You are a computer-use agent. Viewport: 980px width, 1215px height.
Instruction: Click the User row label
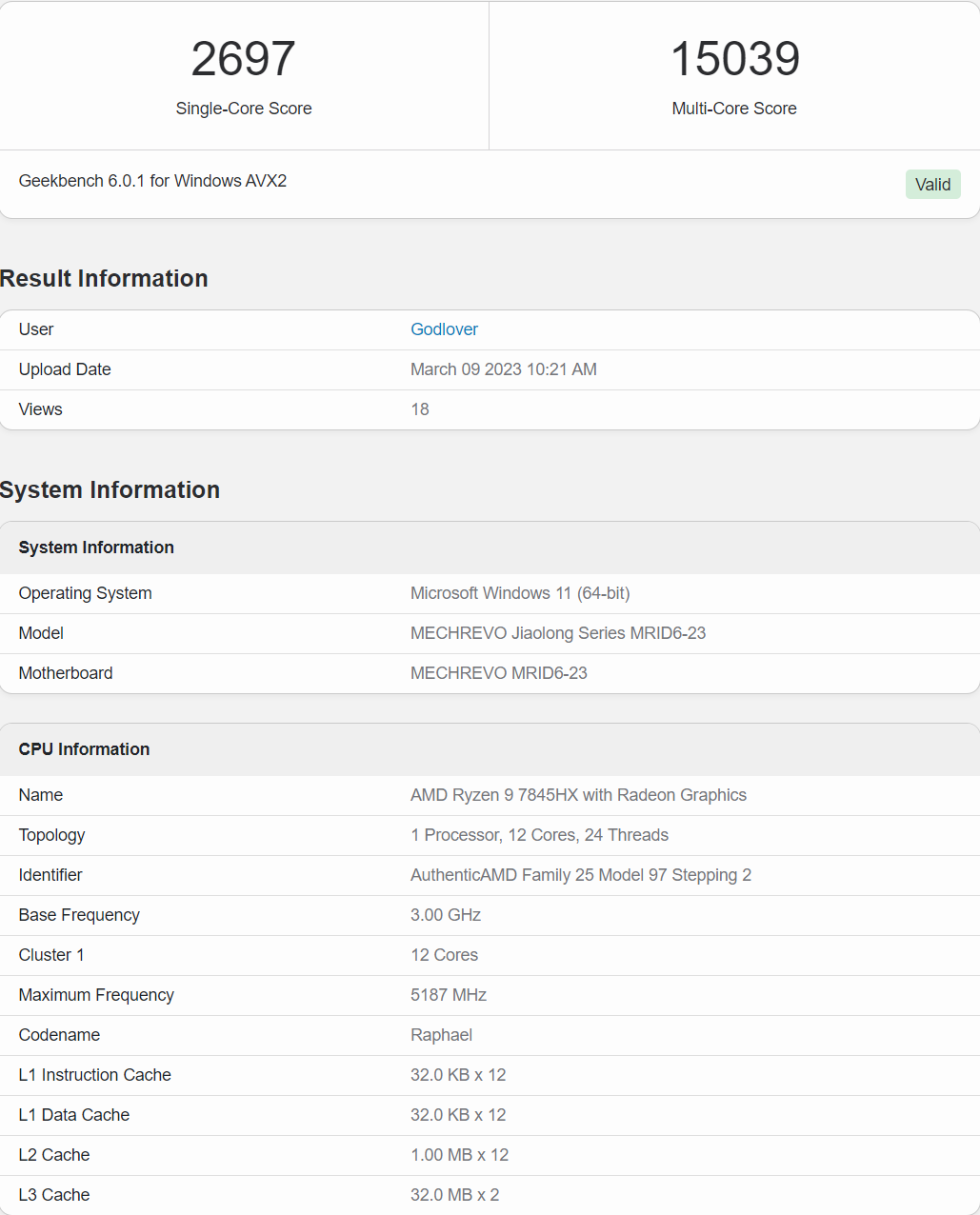[x=36, y=329]
